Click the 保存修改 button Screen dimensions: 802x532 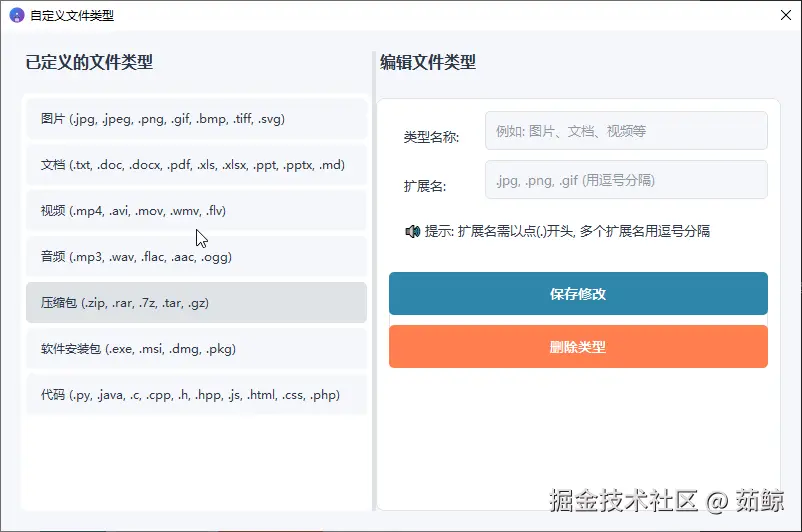[578, 294]
